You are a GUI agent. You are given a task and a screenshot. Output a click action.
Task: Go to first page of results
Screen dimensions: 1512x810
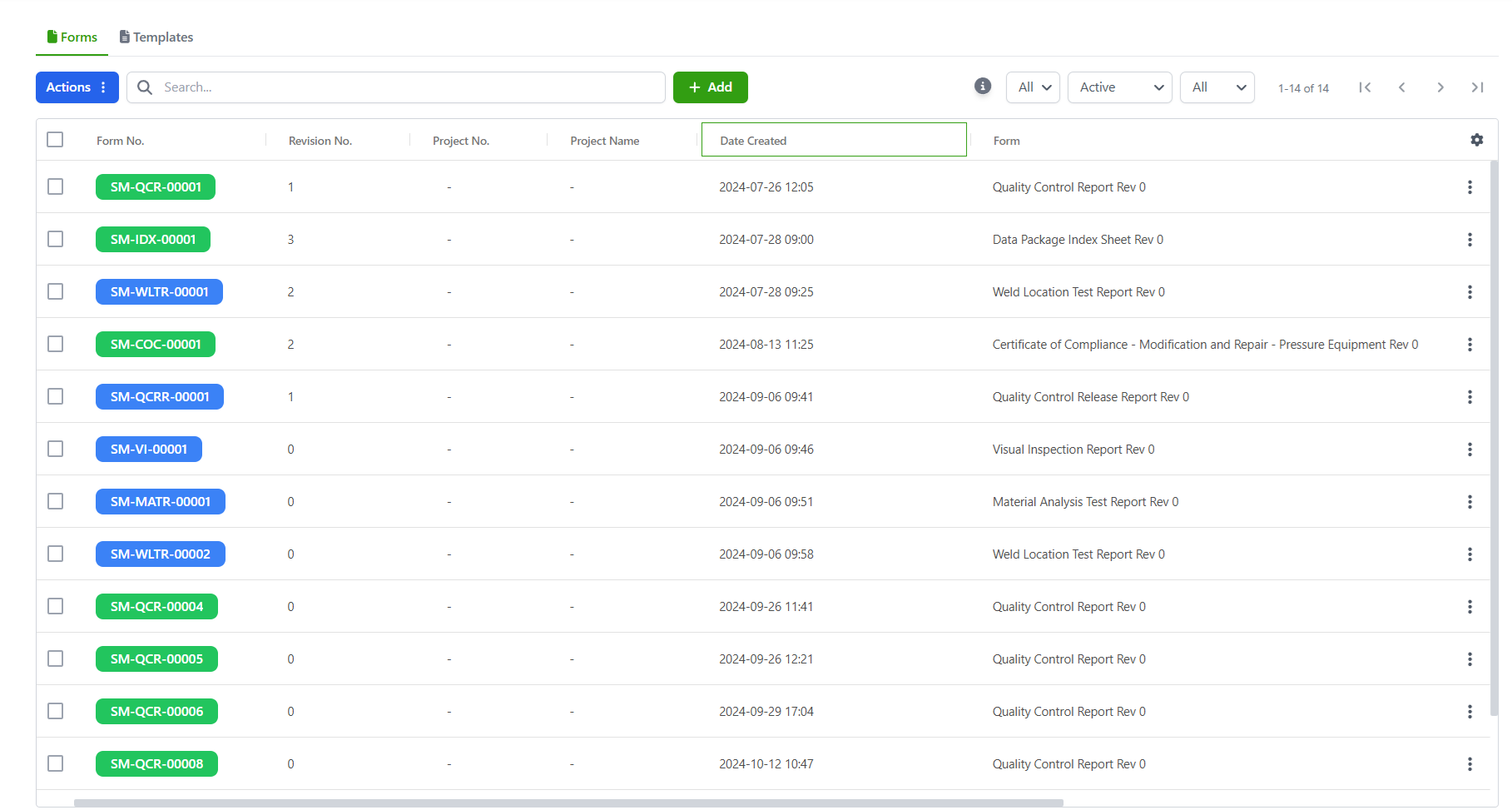pyautogui.click(x=1365, y=87)
